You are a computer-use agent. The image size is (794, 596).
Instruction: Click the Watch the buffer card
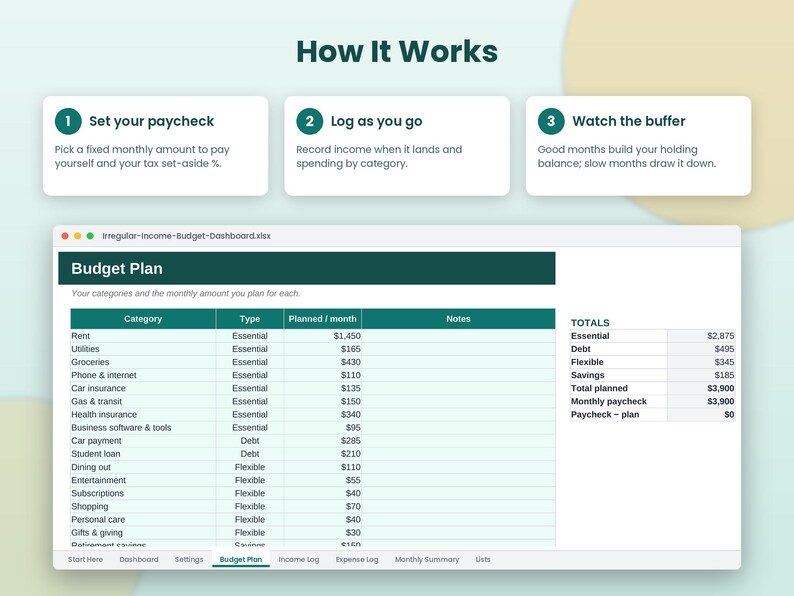pyautogui.click(x=639, y=146)
